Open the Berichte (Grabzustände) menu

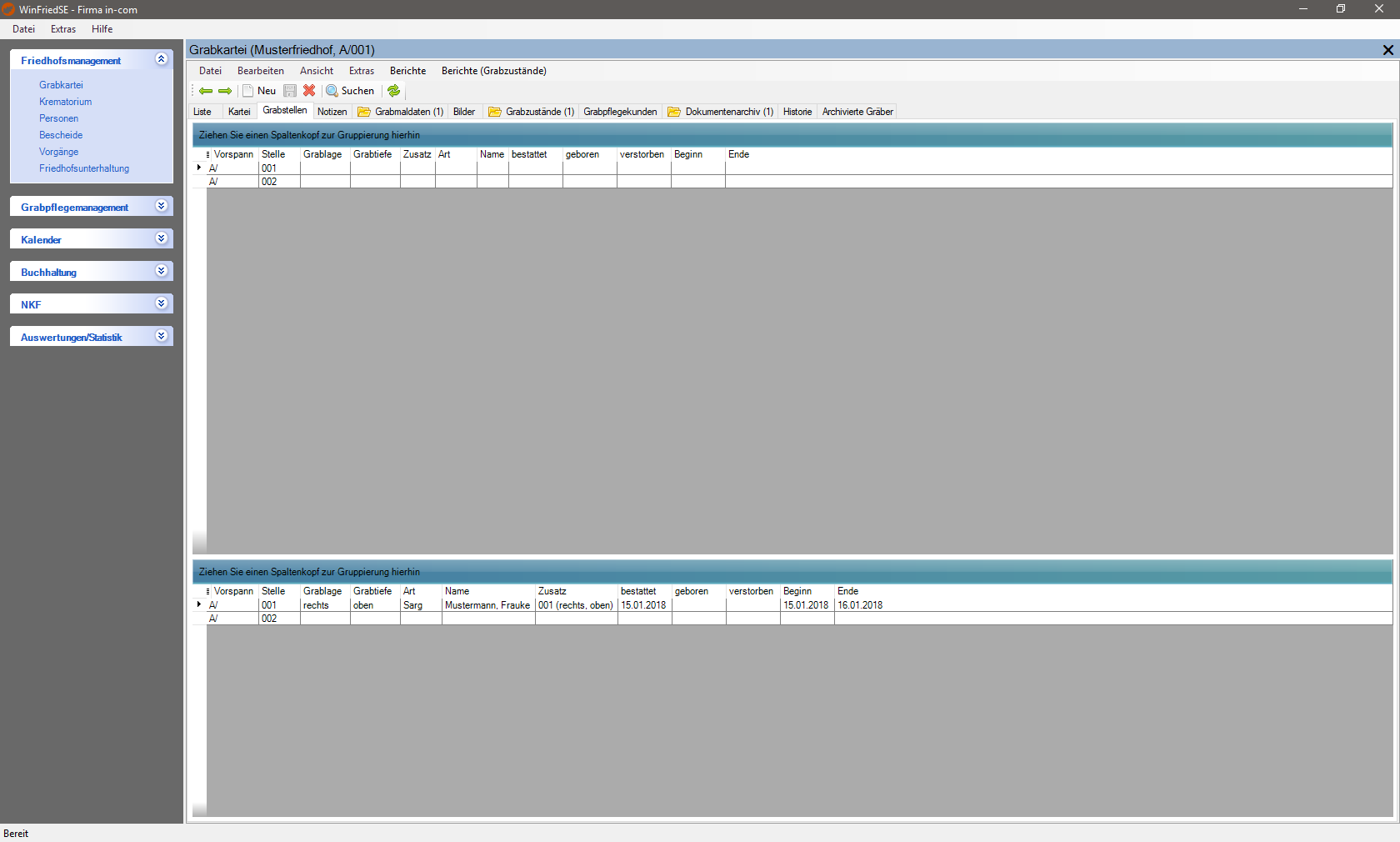point(493,71)
